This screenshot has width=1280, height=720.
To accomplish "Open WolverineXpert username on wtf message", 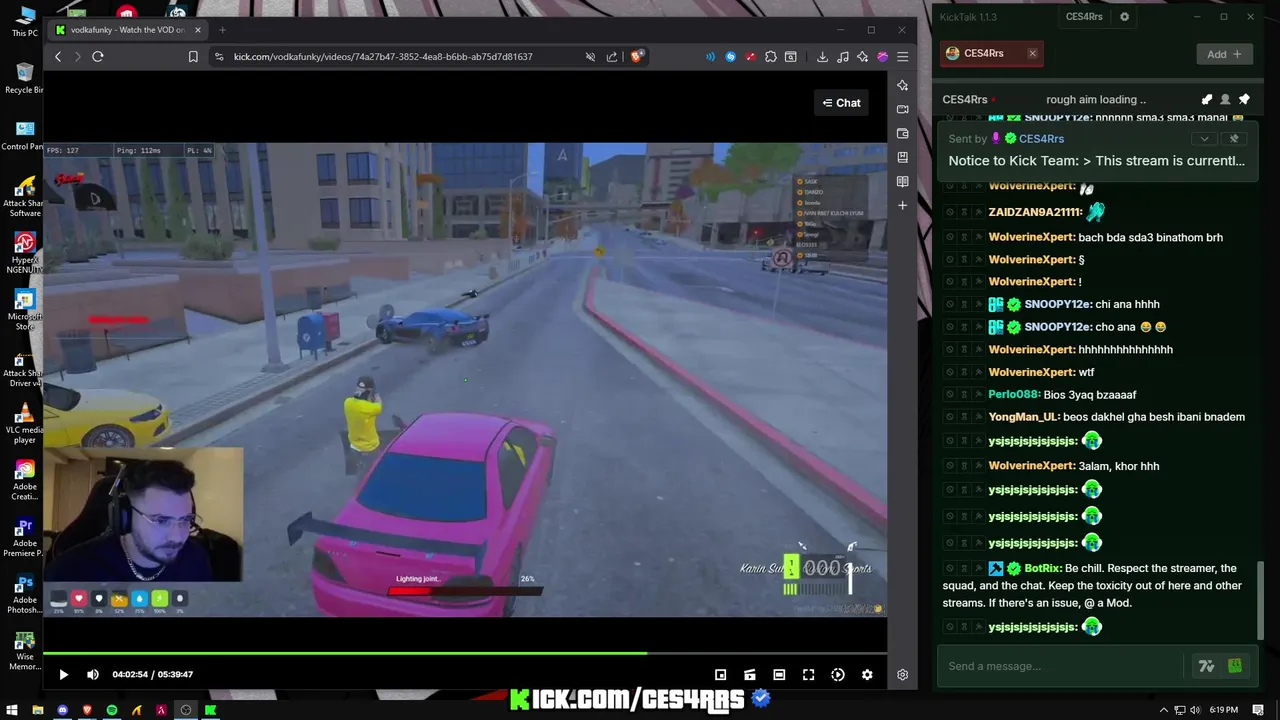I will (x=1031, y=372).
